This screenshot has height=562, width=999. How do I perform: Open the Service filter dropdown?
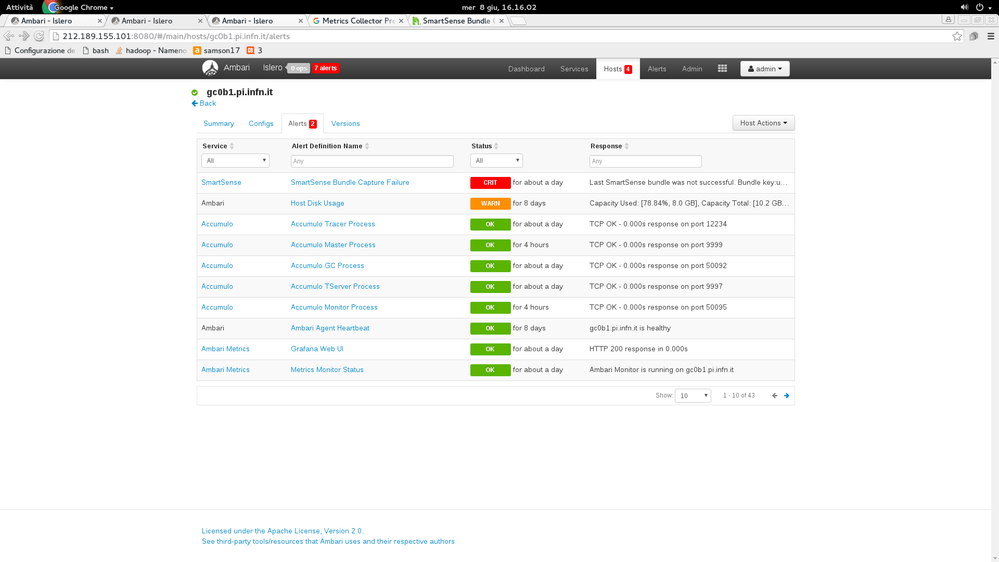[x=235, y=161]
